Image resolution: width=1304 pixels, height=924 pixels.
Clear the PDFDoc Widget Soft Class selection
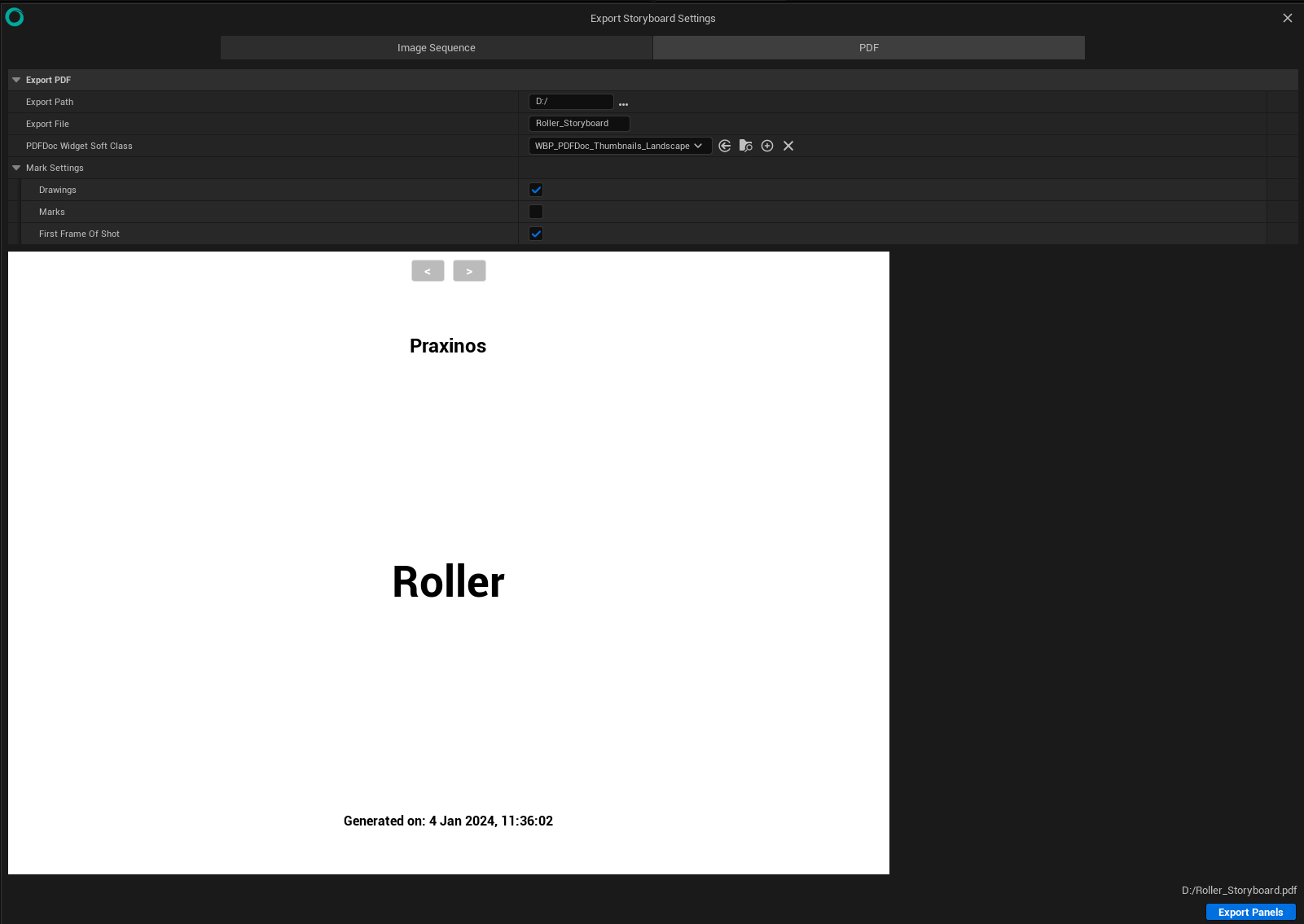[x=788, y=146]
